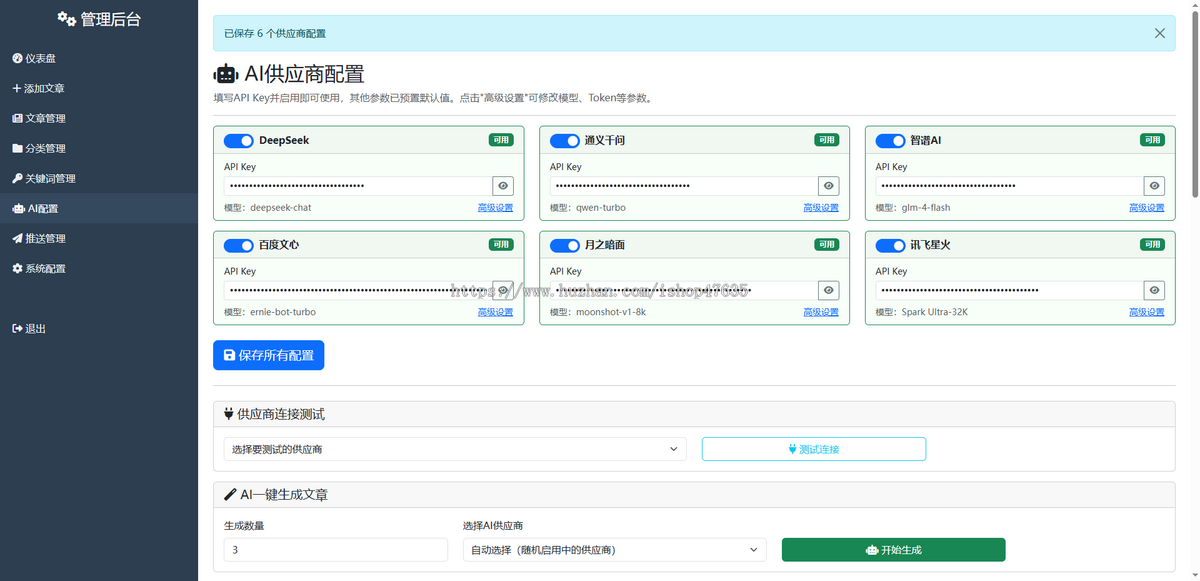Screen dimensions: 1200x581
Task: Reveal 通义千问 API key via eye icon
Action: click(x=829, y=186)
